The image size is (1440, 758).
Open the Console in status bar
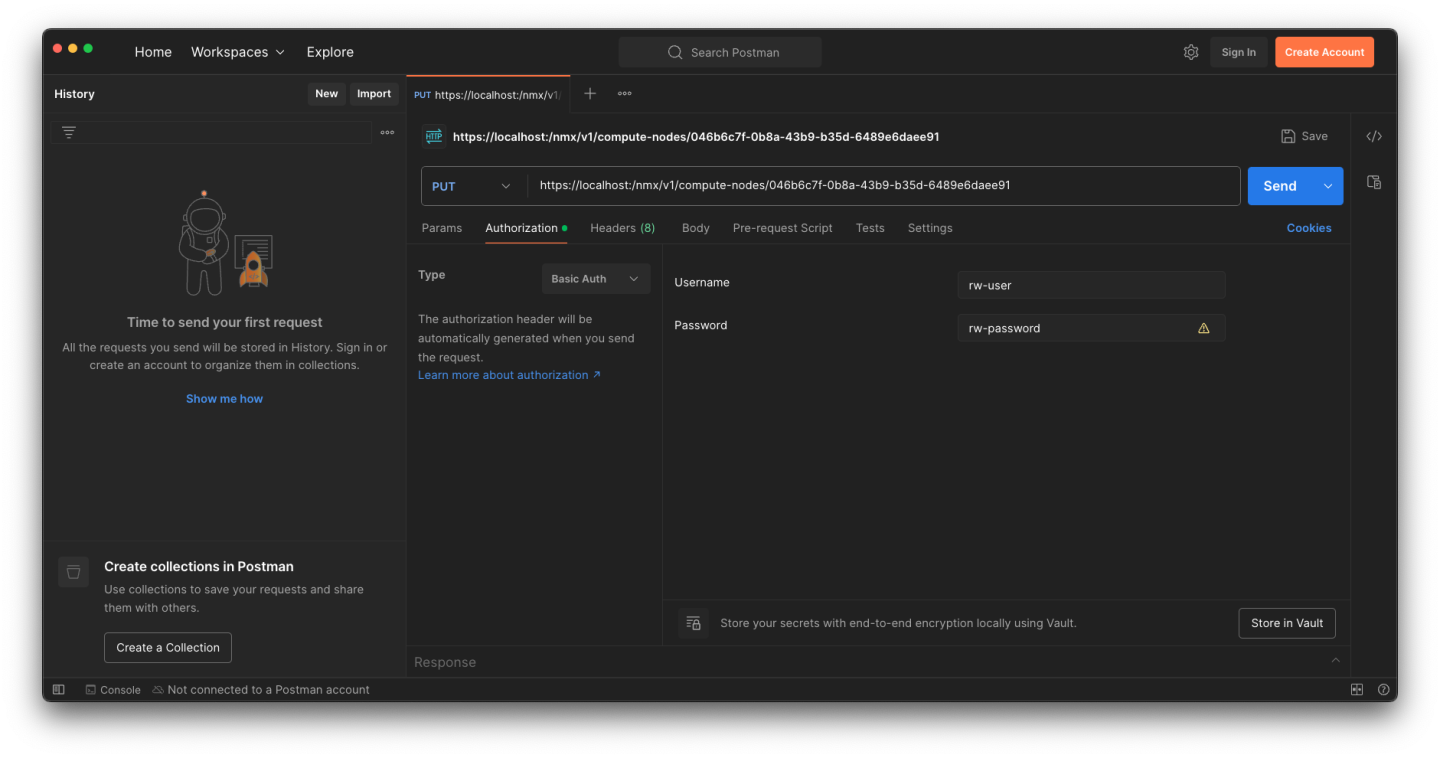pos(113,689)
